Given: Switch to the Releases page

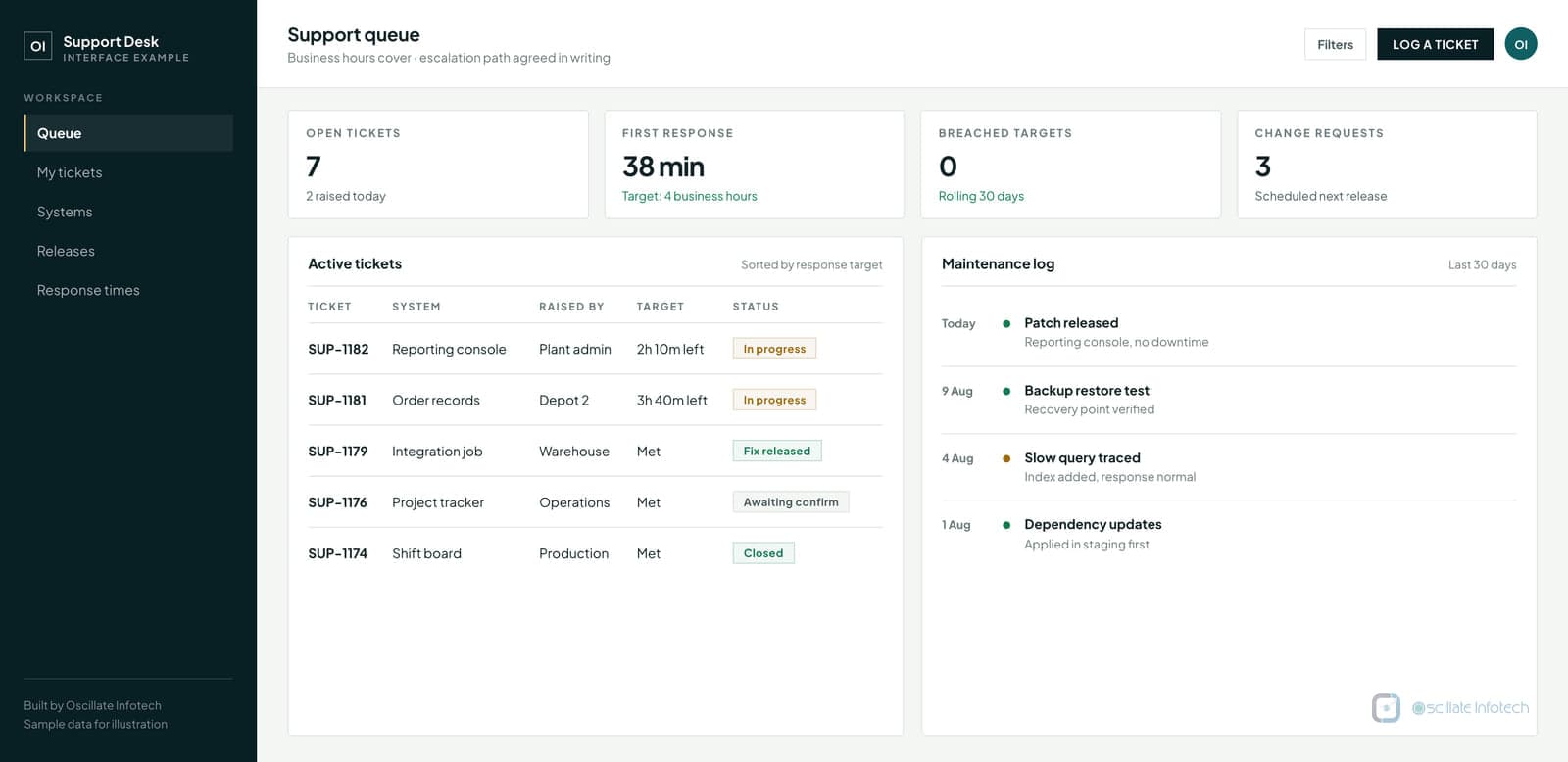Looking at the screenshot, I should pyautogui.click(x=128, y=251).
